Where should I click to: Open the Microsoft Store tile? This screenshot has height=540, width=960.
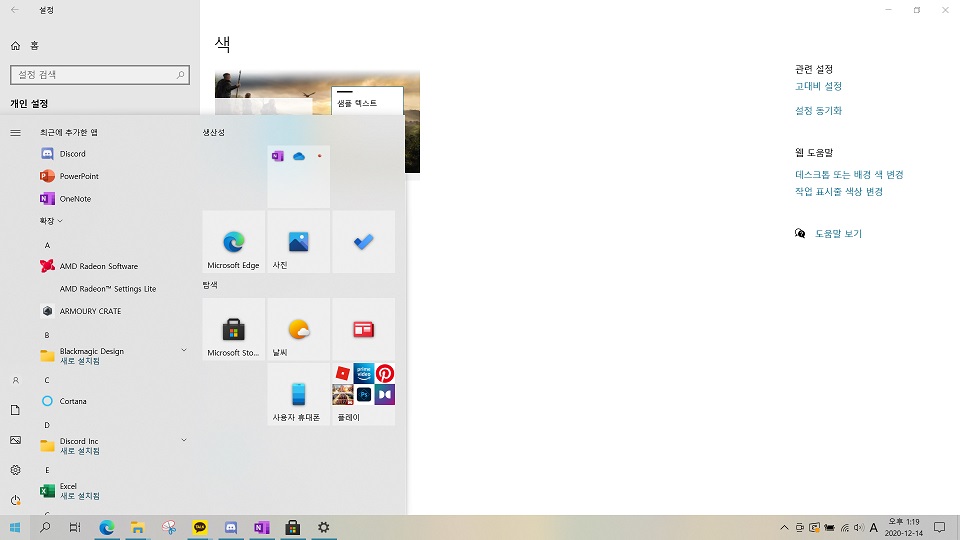(234, 329)
